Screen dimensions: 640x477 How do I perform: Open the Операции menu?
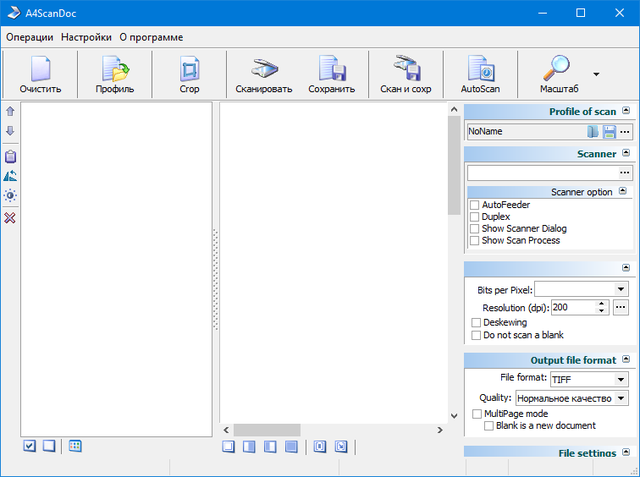[x=30, y=37]
